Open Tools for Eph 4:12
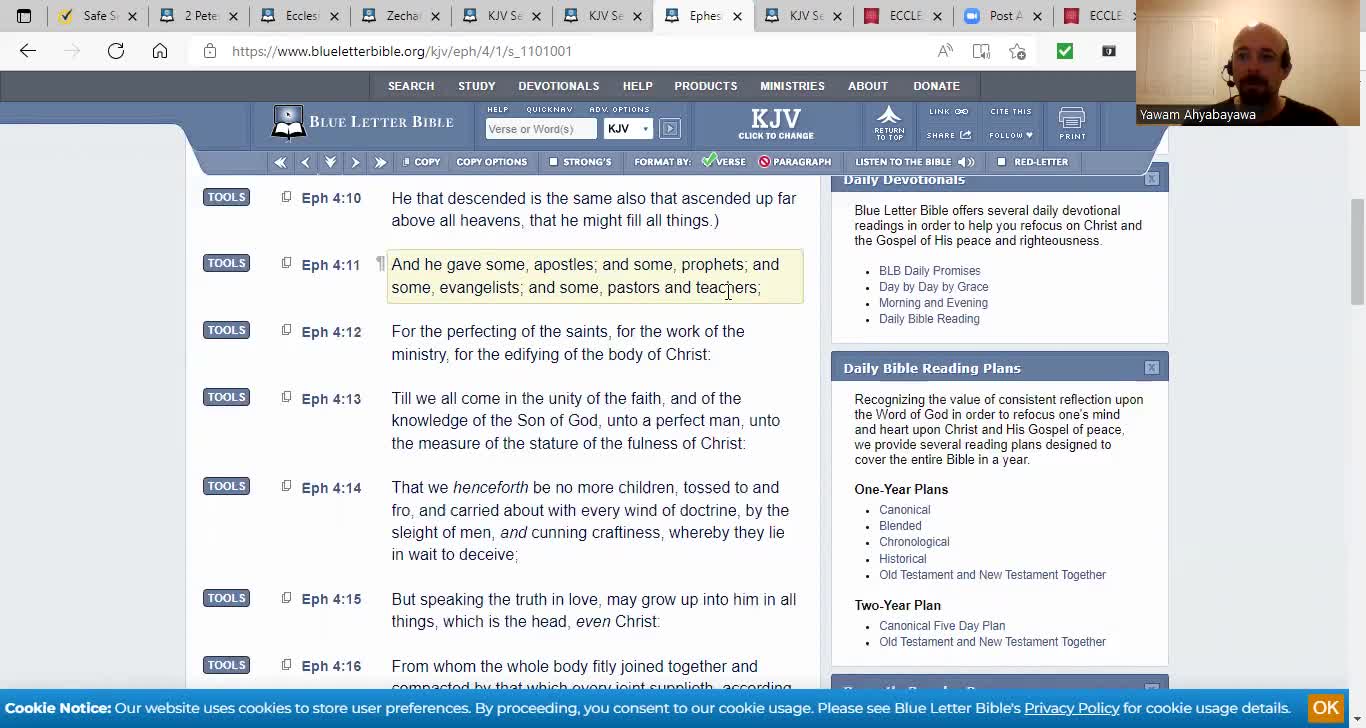The image size is (1366, 728). 226,330
